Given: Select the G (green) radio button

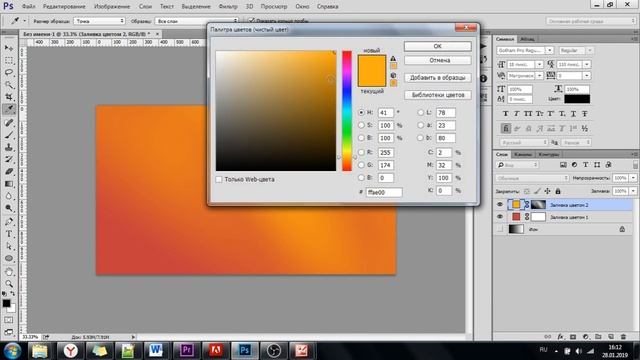Looking at the screenshot, I should point(361,165).
